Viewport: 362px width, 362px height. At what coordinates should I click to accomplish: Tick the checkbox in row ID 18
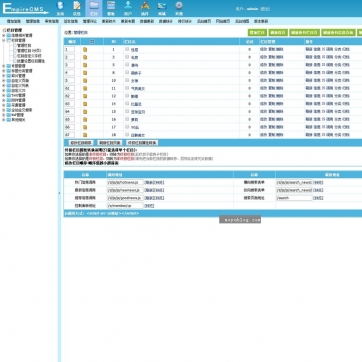coord(127,134)
